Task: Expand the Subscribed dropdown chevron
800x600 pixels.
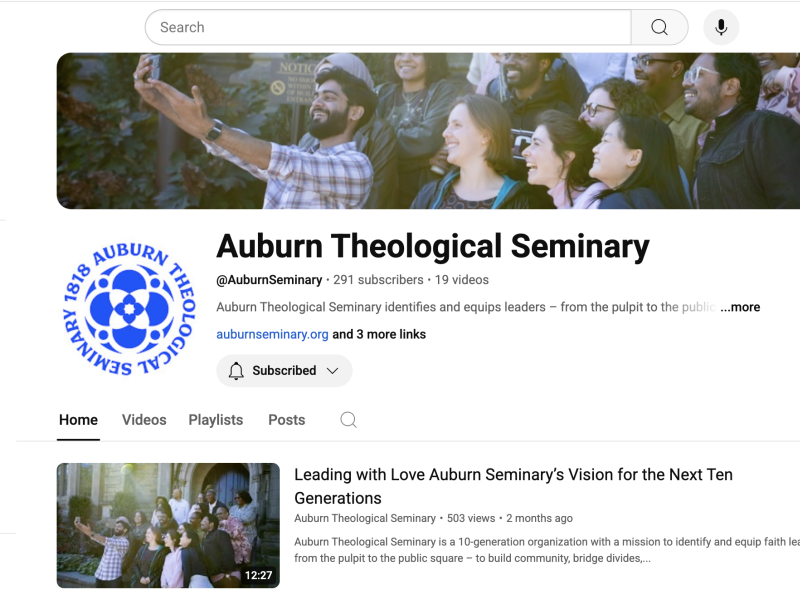Action: 333,370
